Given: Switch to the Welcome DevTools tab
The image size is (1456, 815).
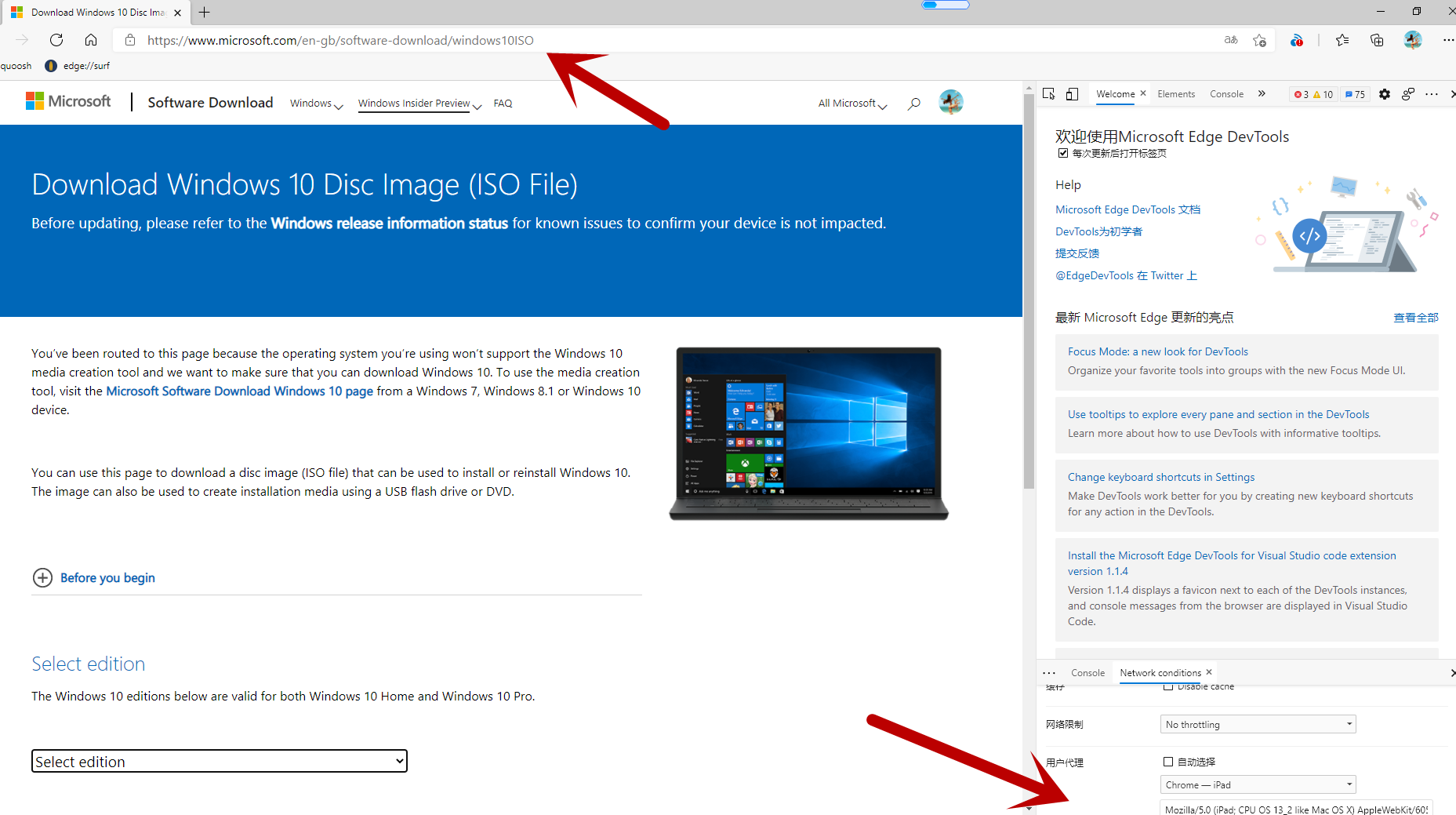Looking at the screenshot, I should tap(1115, 94).
